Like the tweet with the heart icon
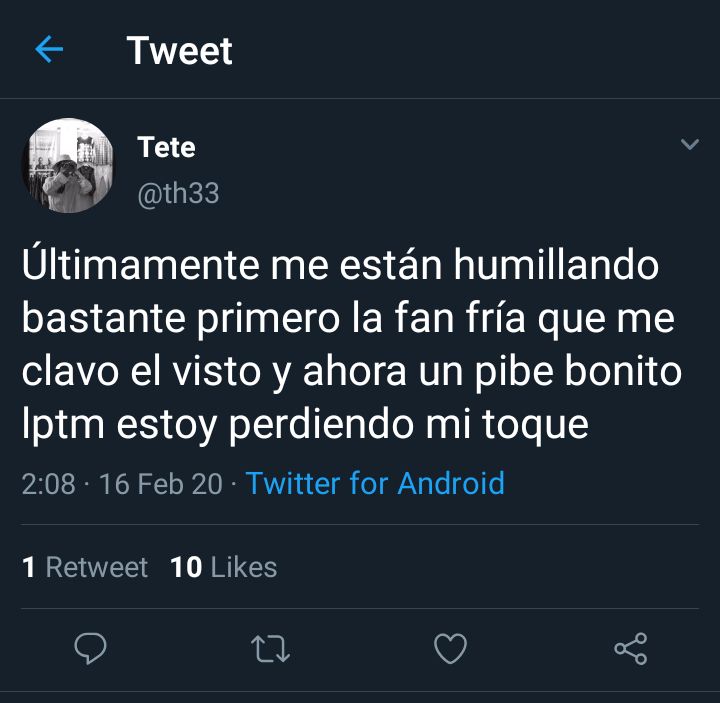Screen dimensions: 720x703 [450, 648]
